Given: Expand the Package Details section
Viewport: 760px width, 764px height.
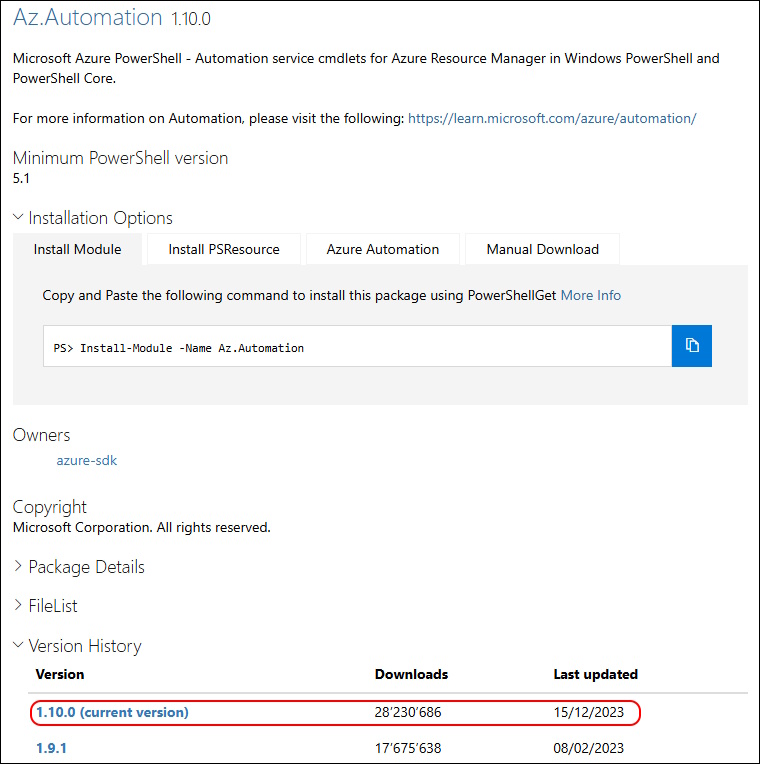Looking at the screenshot, I should 79,567.
